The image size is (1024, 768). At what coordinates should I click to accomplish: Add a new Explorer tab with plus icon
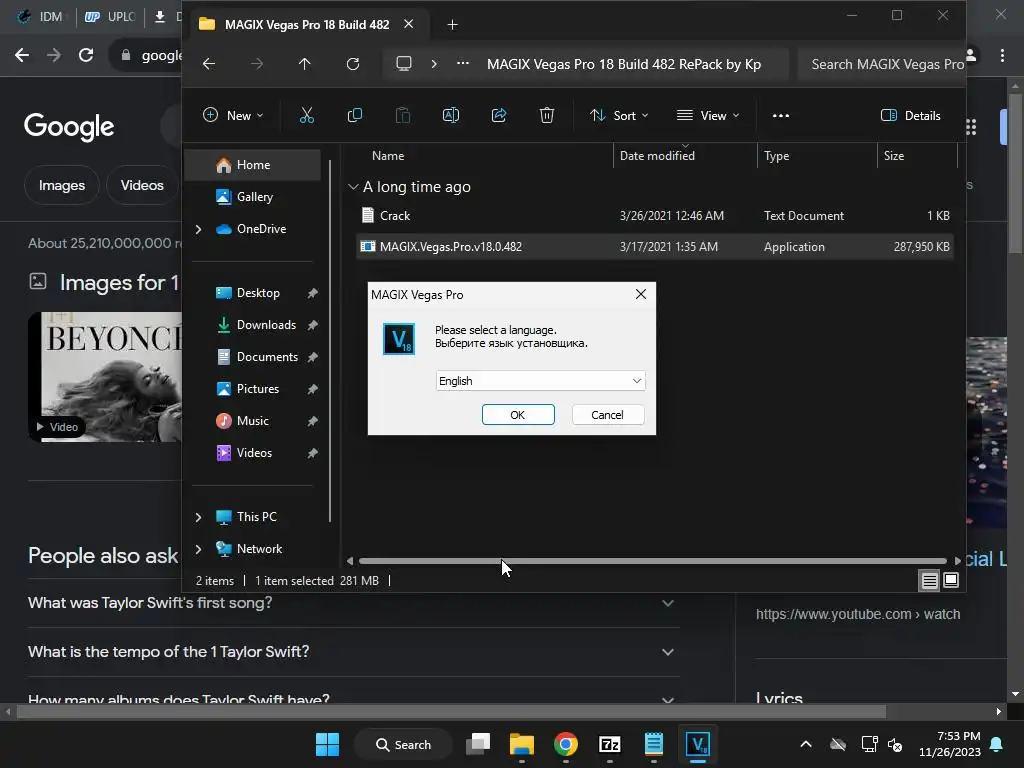(x=452, y=25)
